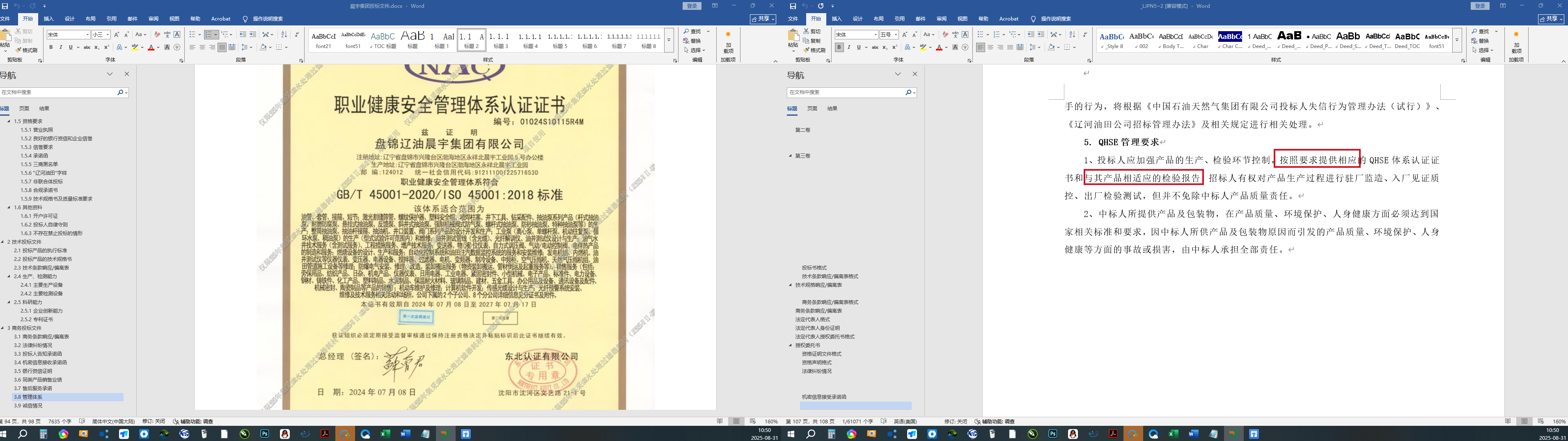
Task: Open Excel from the left monitor's taskbar
Action: coord(385,434)
